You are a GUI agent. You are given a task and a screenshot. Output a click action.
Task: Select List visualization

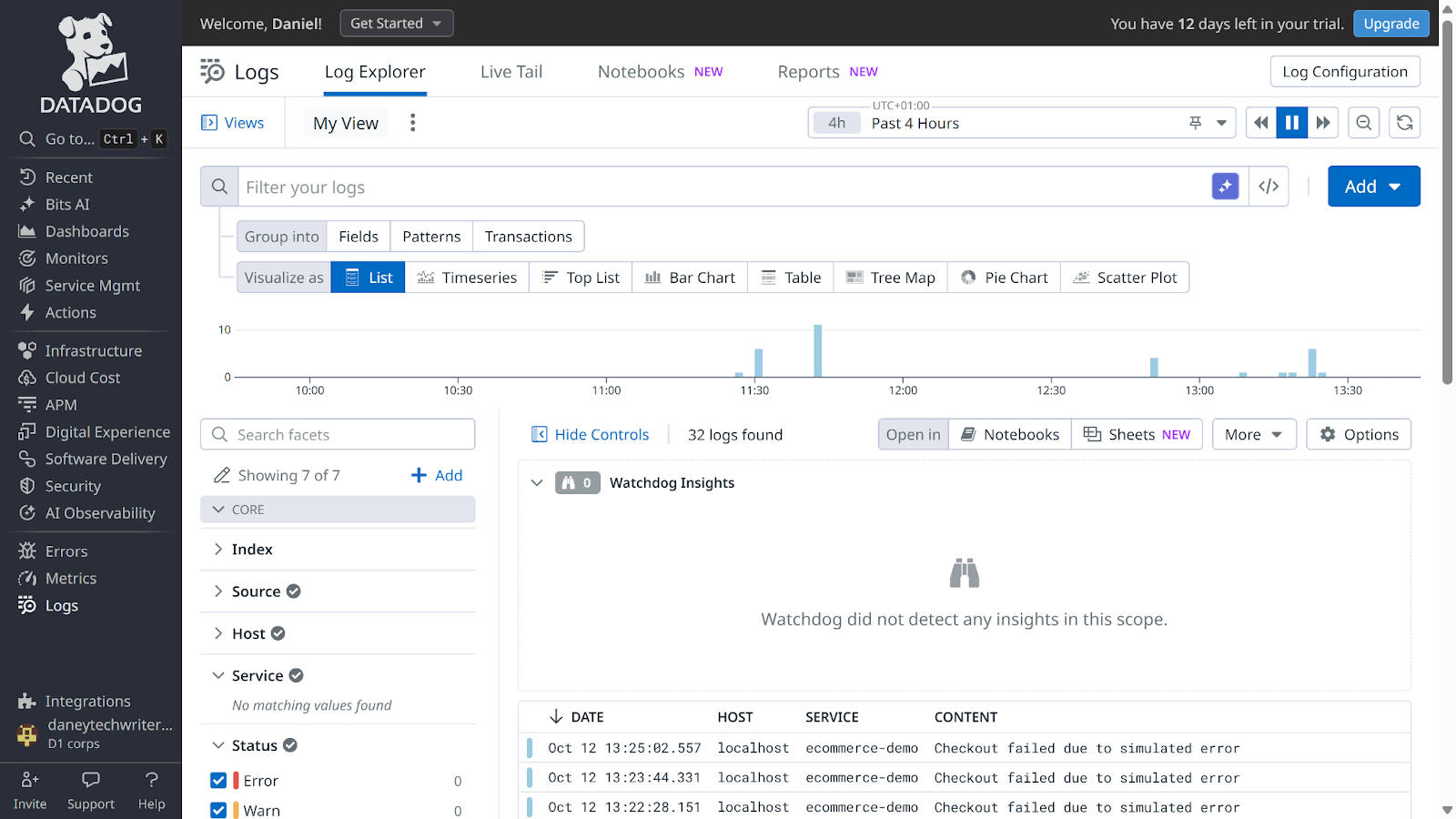[368, 278]
